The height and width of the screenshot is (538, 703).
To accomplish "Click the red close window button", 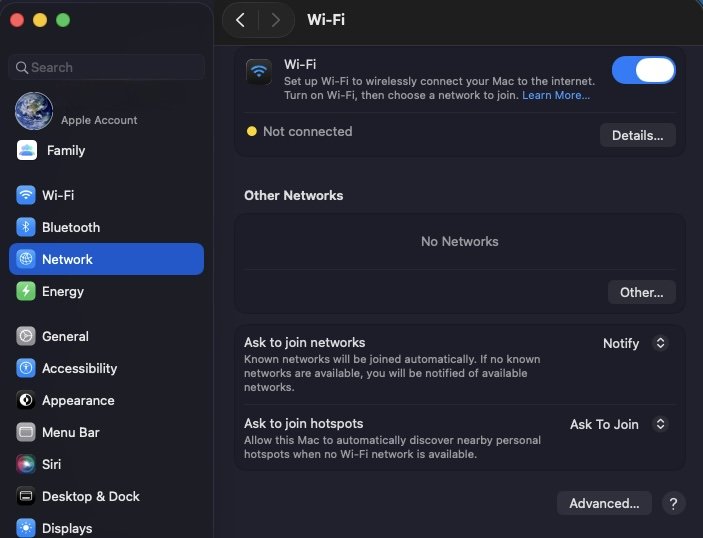I will coord(17,20).
